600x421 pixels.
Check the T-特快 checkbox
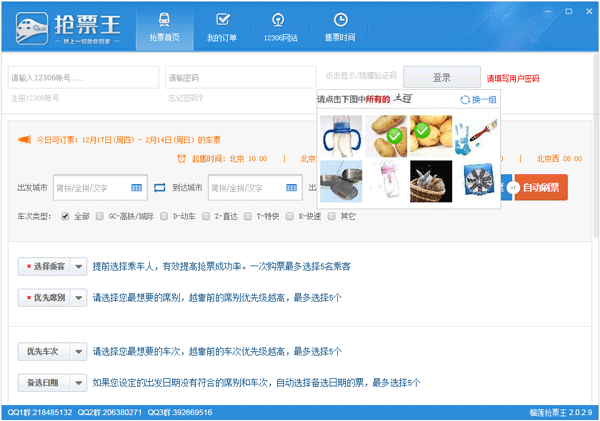248,216
